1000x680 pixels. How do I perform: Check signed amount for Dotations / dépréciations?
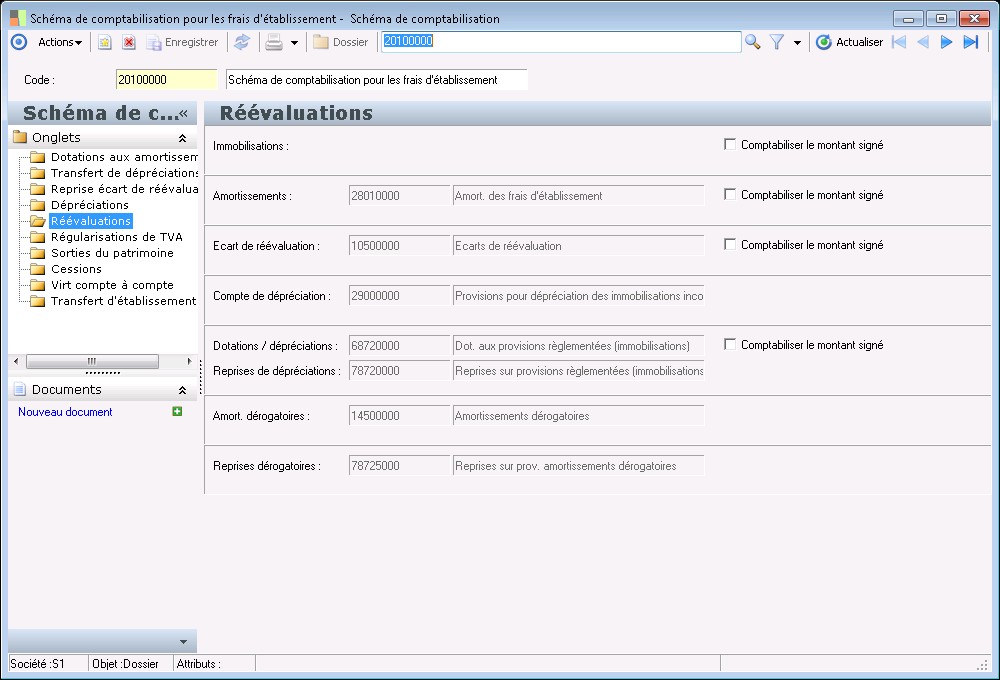[730, 345]
